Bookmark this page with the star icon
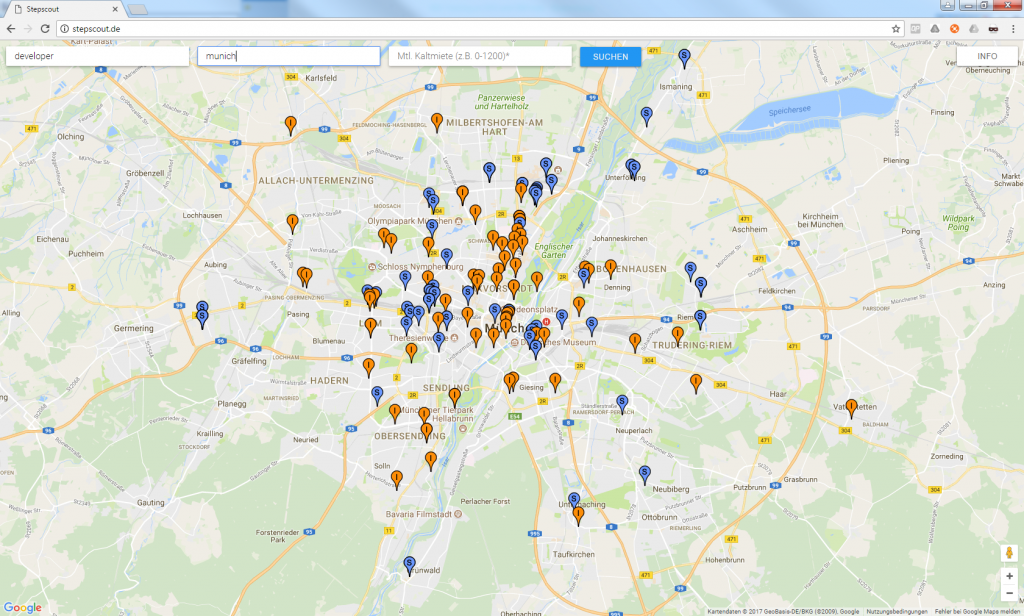 click(896, 29)
